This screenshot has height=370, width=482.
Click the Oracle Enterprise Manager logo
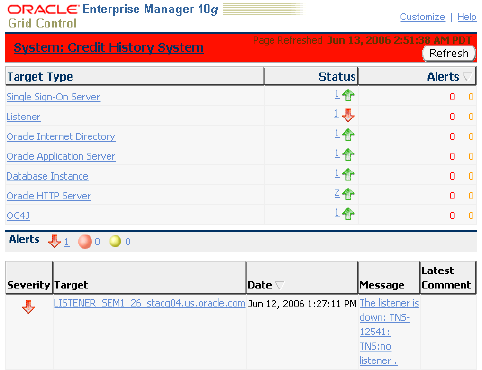(x=113, y=16)
